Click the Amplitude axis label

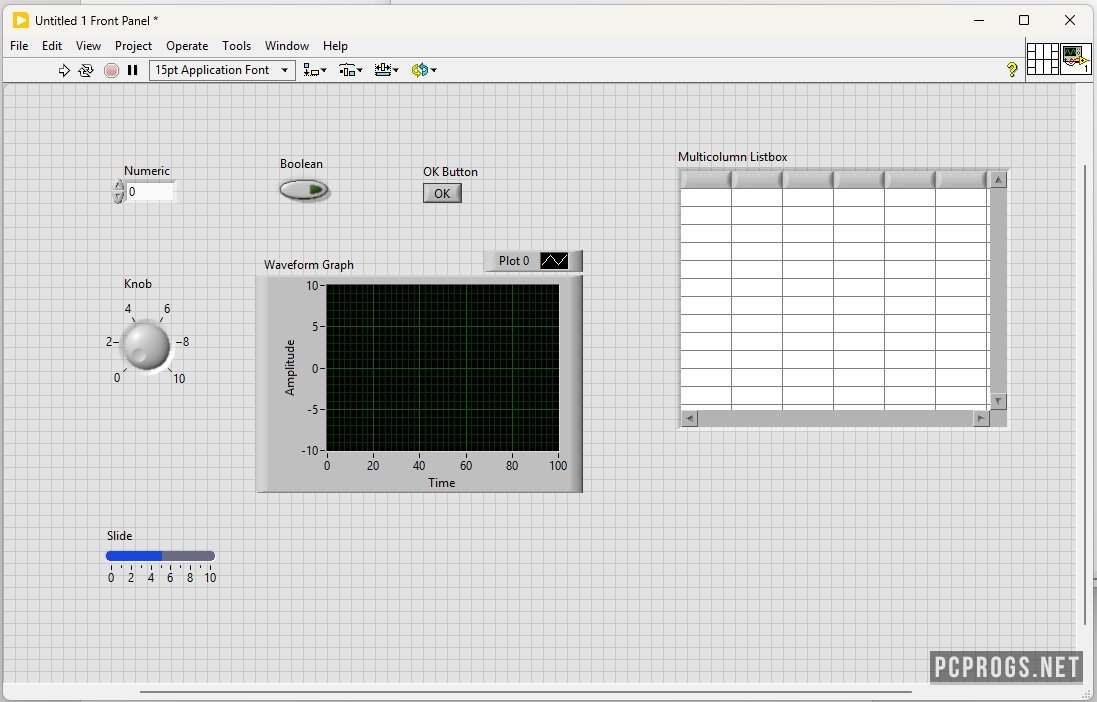click(x=290, y=368)
